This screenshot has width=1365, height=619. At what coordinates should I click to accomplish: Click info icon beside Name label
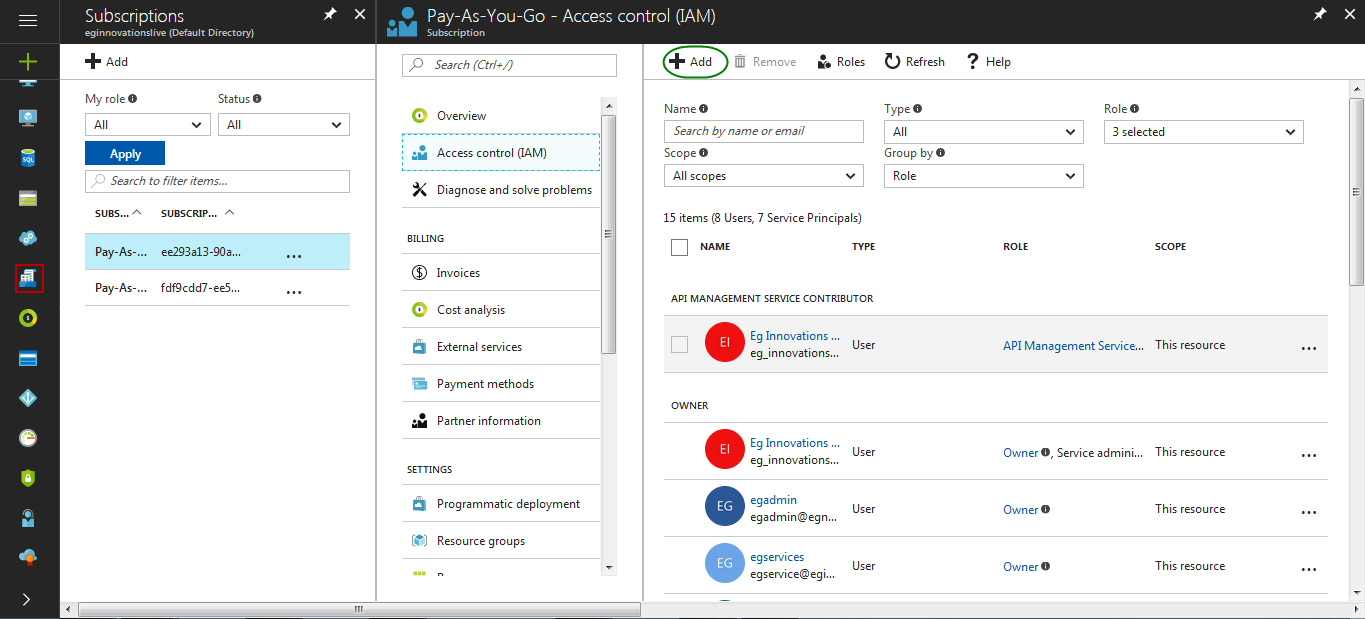tap(704, 109)
